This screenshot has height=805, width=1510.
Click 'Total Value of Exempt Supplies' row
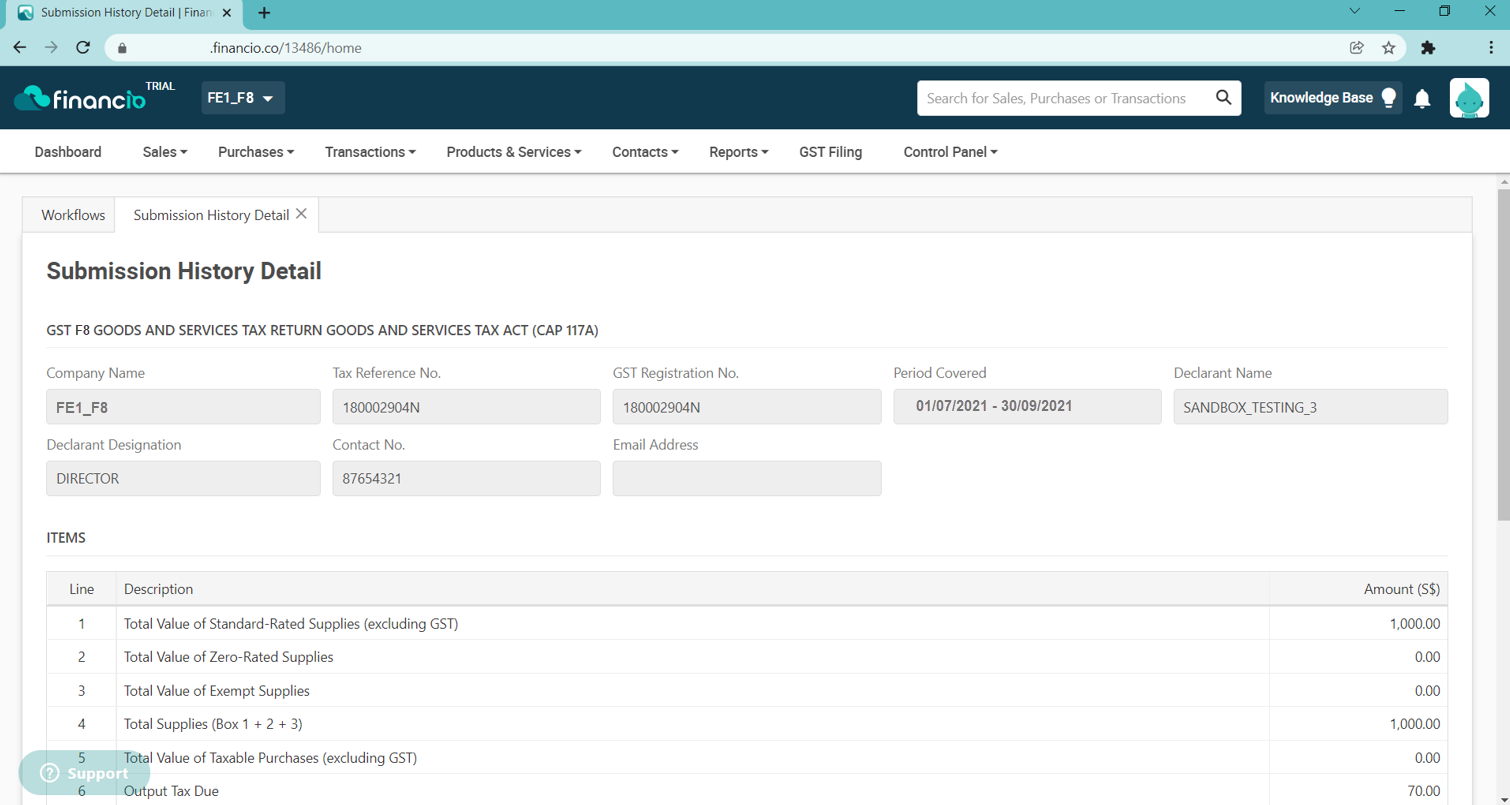[x=747, y=691]
